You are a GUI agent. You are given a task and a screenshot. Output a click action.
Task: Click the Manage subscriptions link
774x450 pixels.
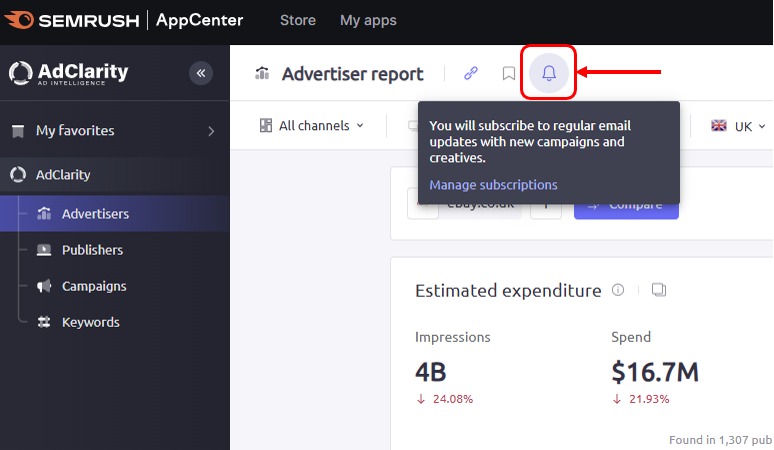pyautogui.click(x=493, y=185)
